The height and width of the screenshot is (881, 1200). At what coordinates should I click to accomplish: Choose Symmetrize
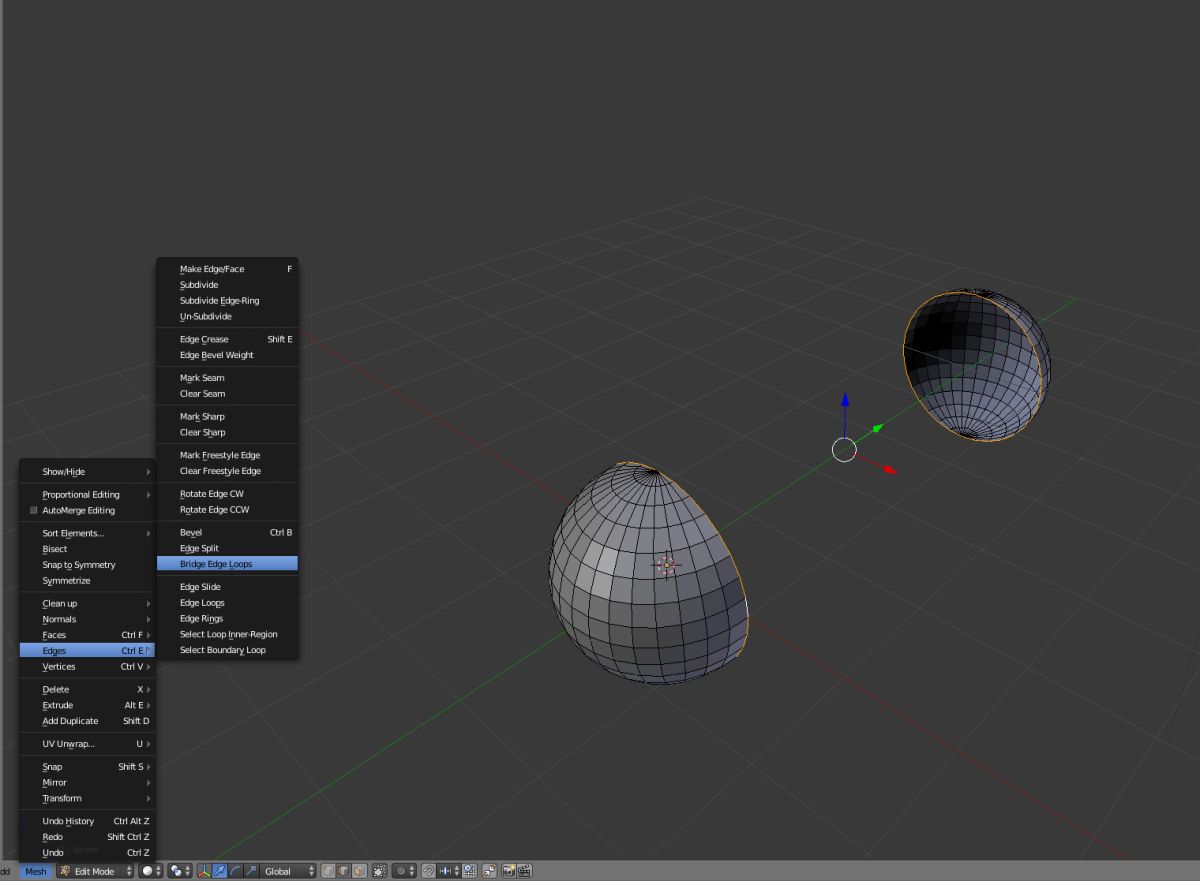click(87, 581)
